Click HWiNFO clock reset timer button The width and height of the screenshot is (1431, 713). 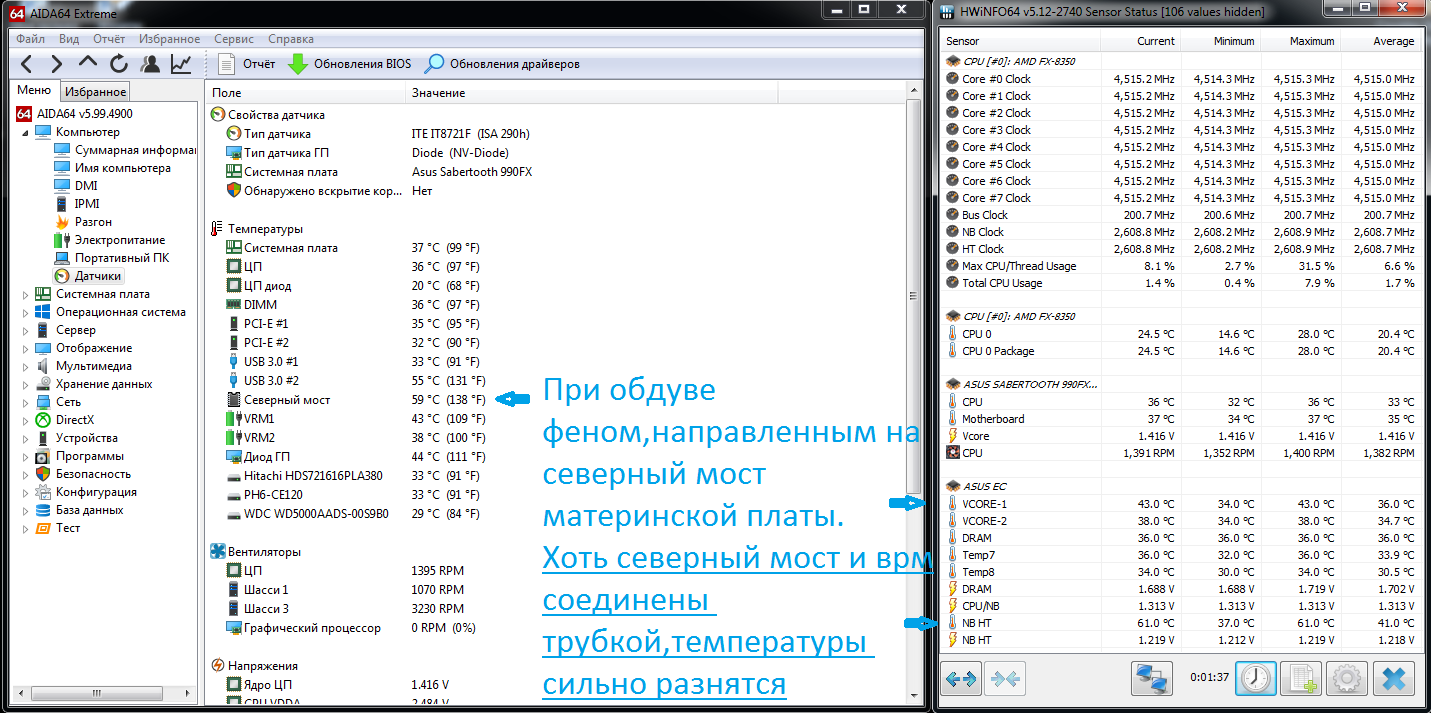[1255, 679]
